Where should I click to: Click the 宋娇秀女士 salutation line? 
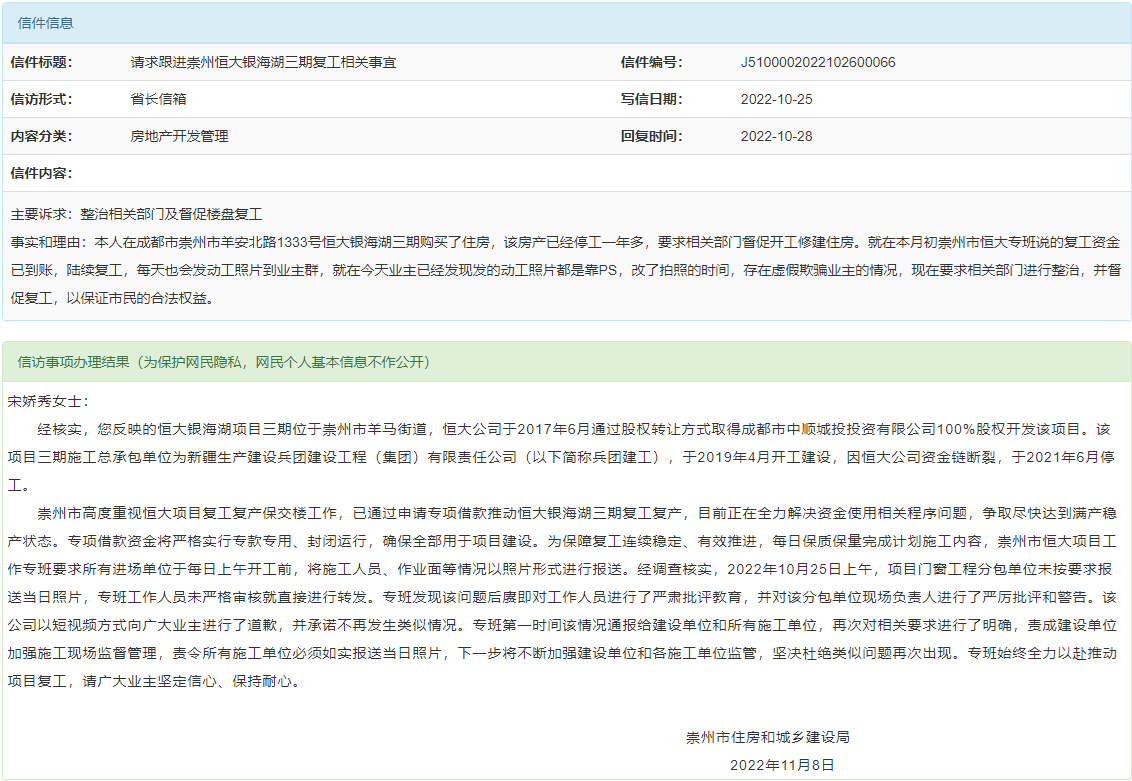tap(48, 401)
